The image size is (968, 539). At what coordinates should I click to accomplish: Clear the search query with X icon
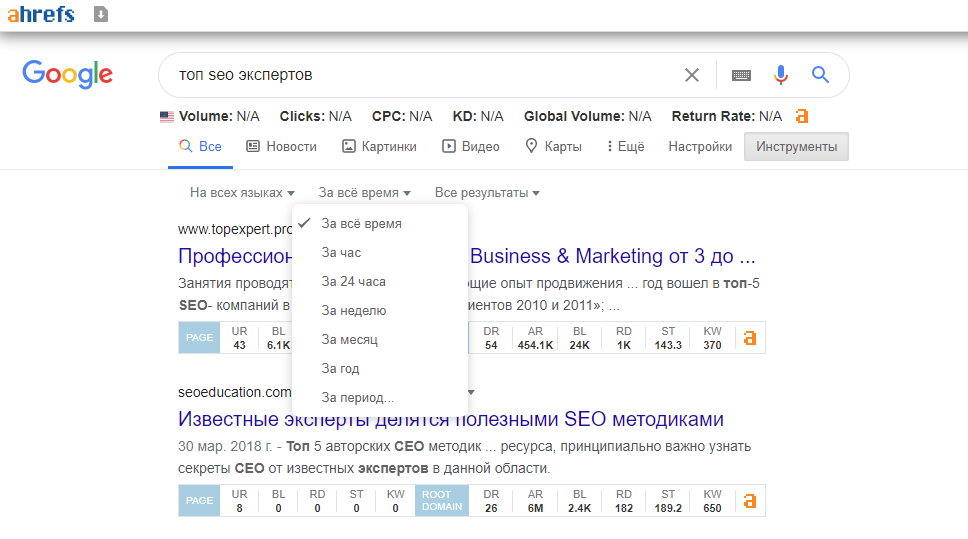[x=691, y=75]
